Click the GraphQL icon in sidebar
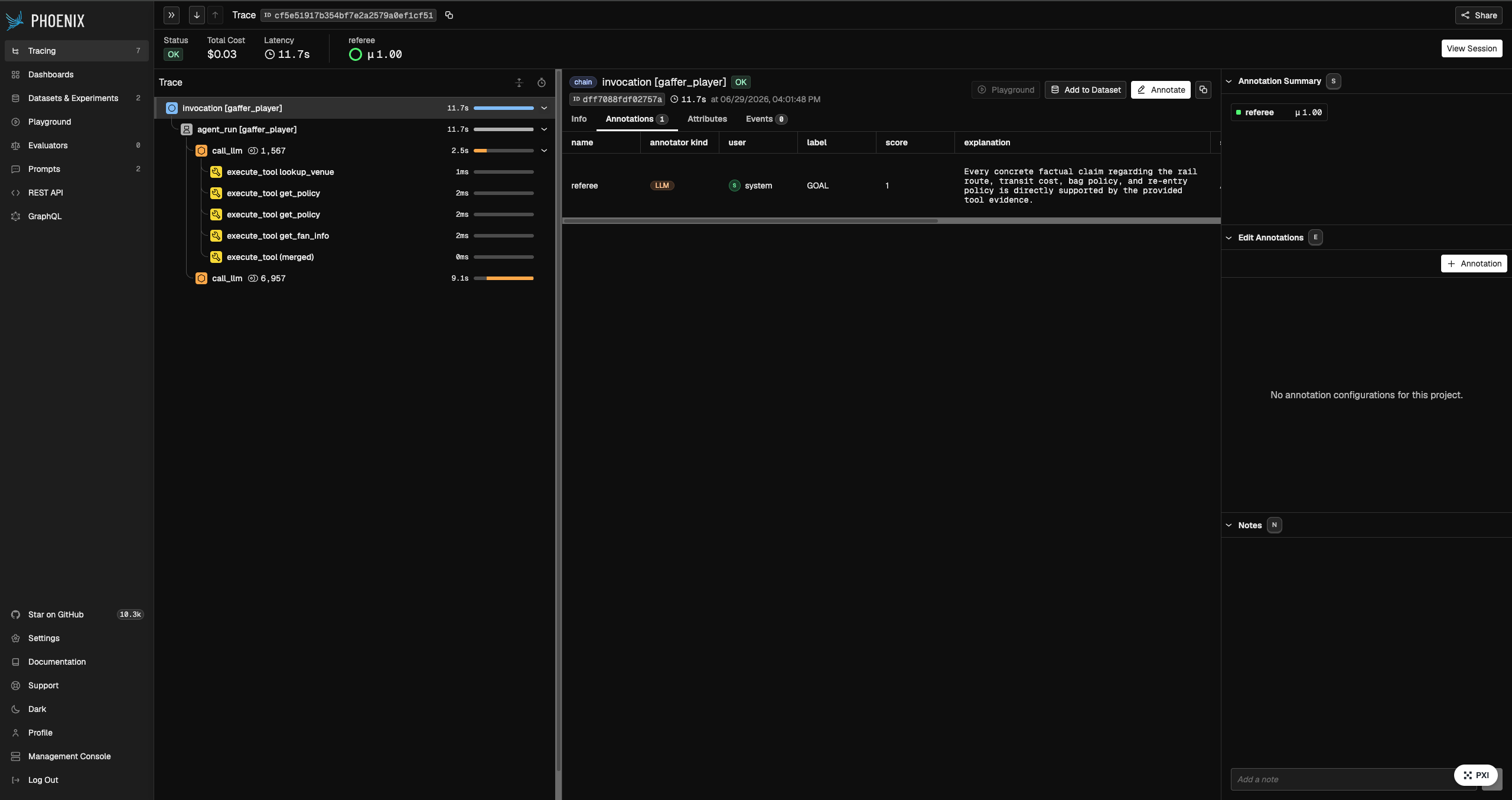This screenshot has height=800, width=1512. (16, 216)
